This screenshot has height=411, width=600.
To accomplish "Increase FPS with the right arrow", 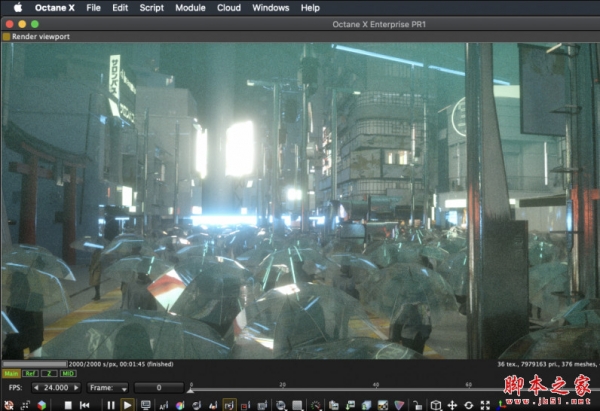I will tap(76, 387).
